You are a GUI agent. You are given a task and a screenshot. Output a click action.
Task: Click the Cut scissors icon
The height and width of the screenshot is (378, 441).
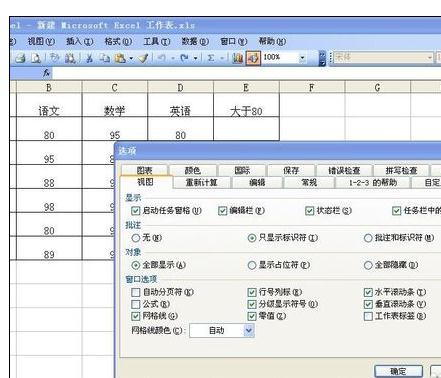pos(89,58)
